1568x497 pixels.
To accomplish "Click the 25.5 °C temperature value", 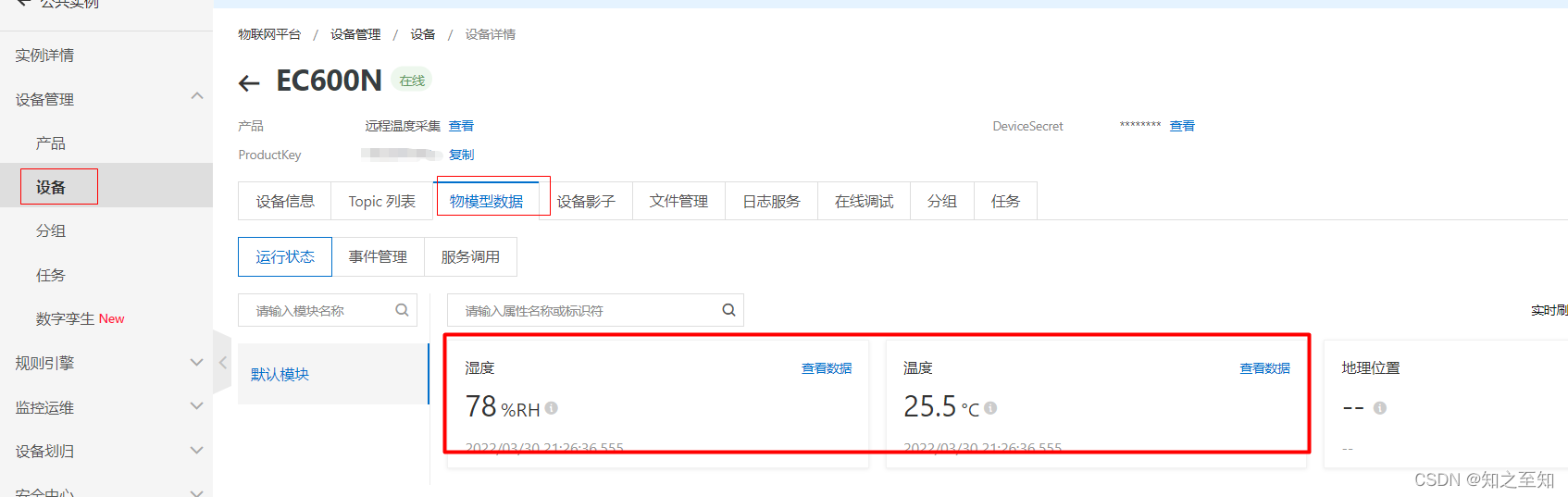I will point(940,406).
